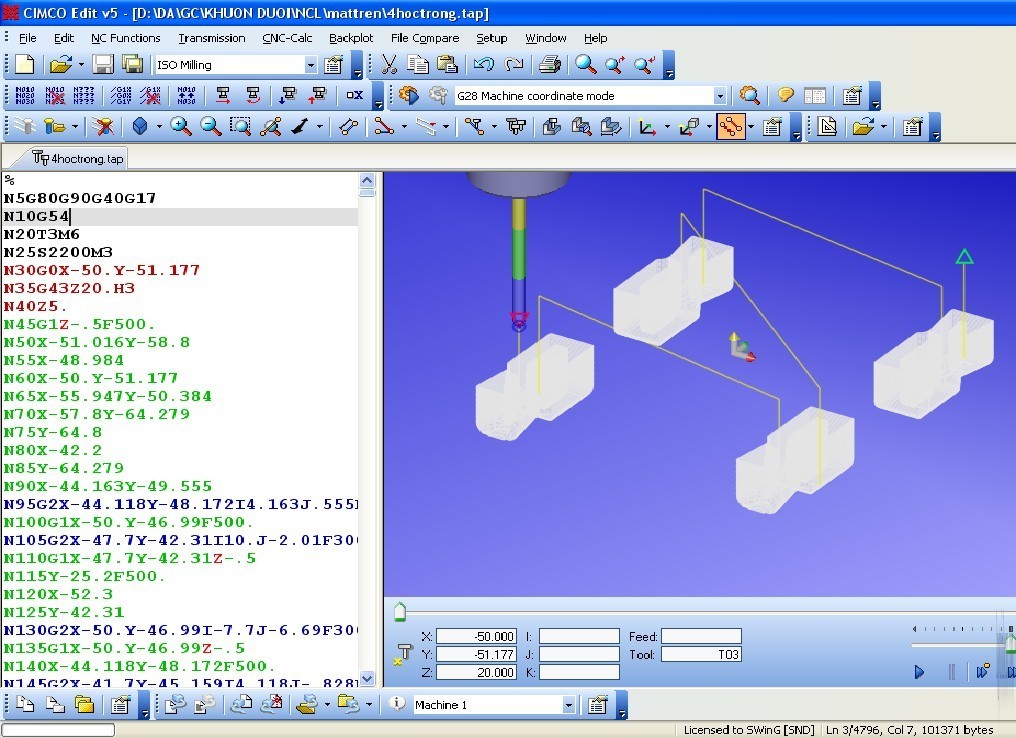Click the X coordinate value field
Image resolution: width=1016 pixels, height=738 pixels.
tap(476, 636)
